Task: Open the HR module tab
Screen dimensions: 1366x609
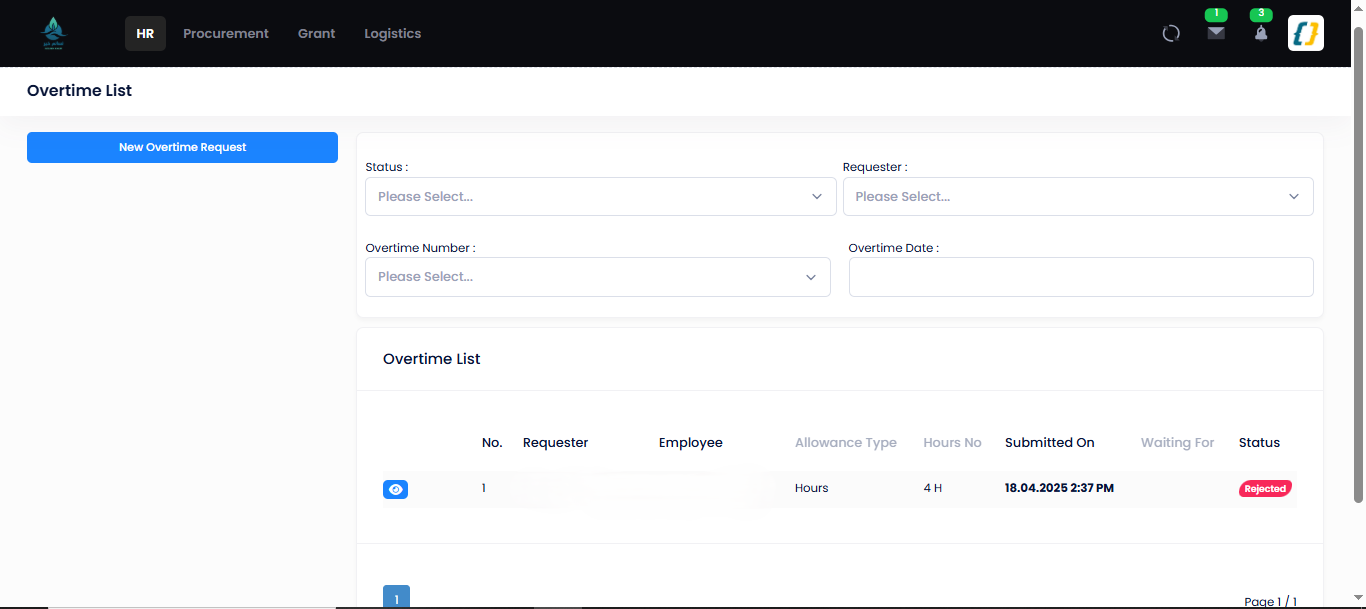Action: 145,33
